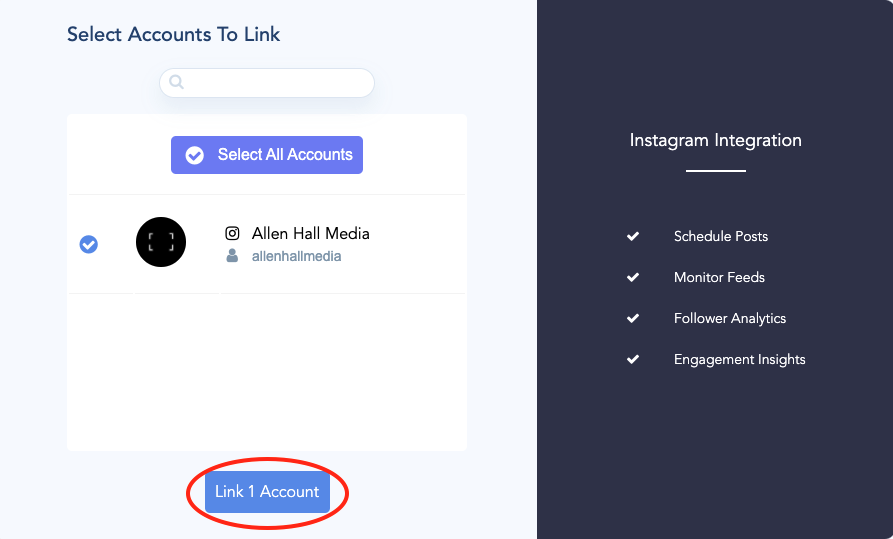
Task: Click the circled check inside Select All Accounts
Action: pos(195,155)
